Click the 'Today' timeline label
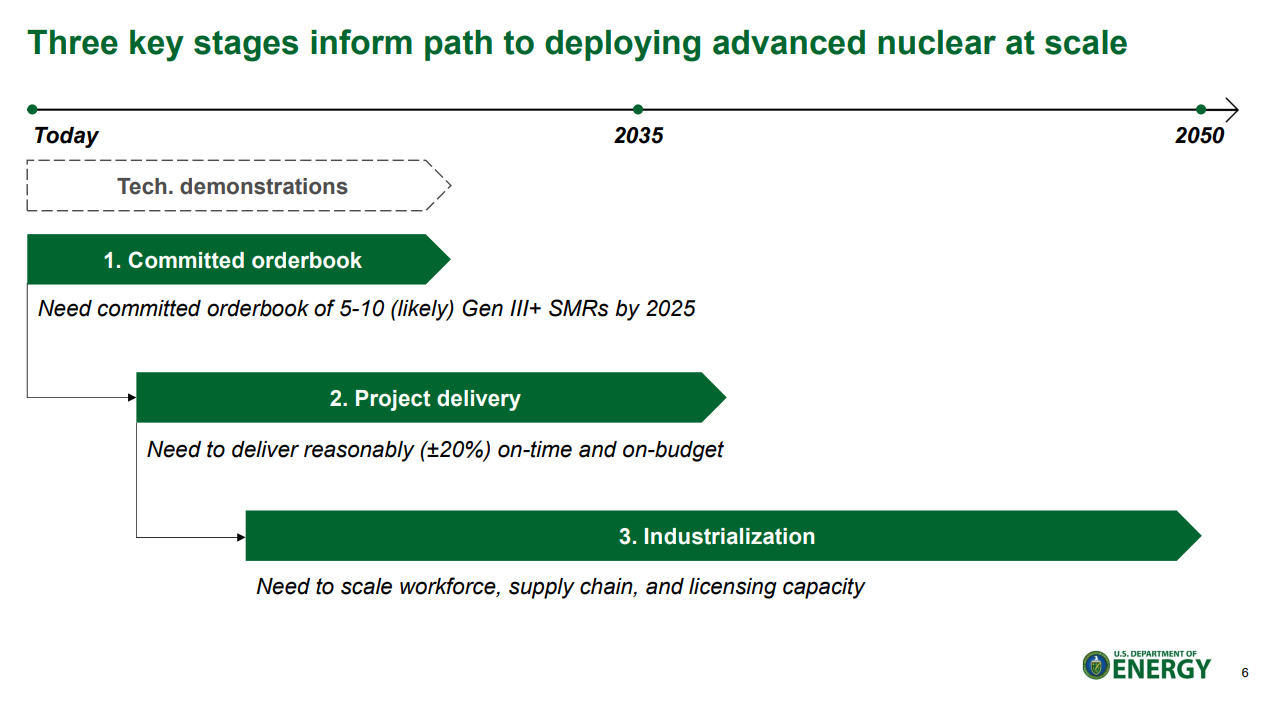1285x726 pixels. pyautogui.click(x=66, y=136)
